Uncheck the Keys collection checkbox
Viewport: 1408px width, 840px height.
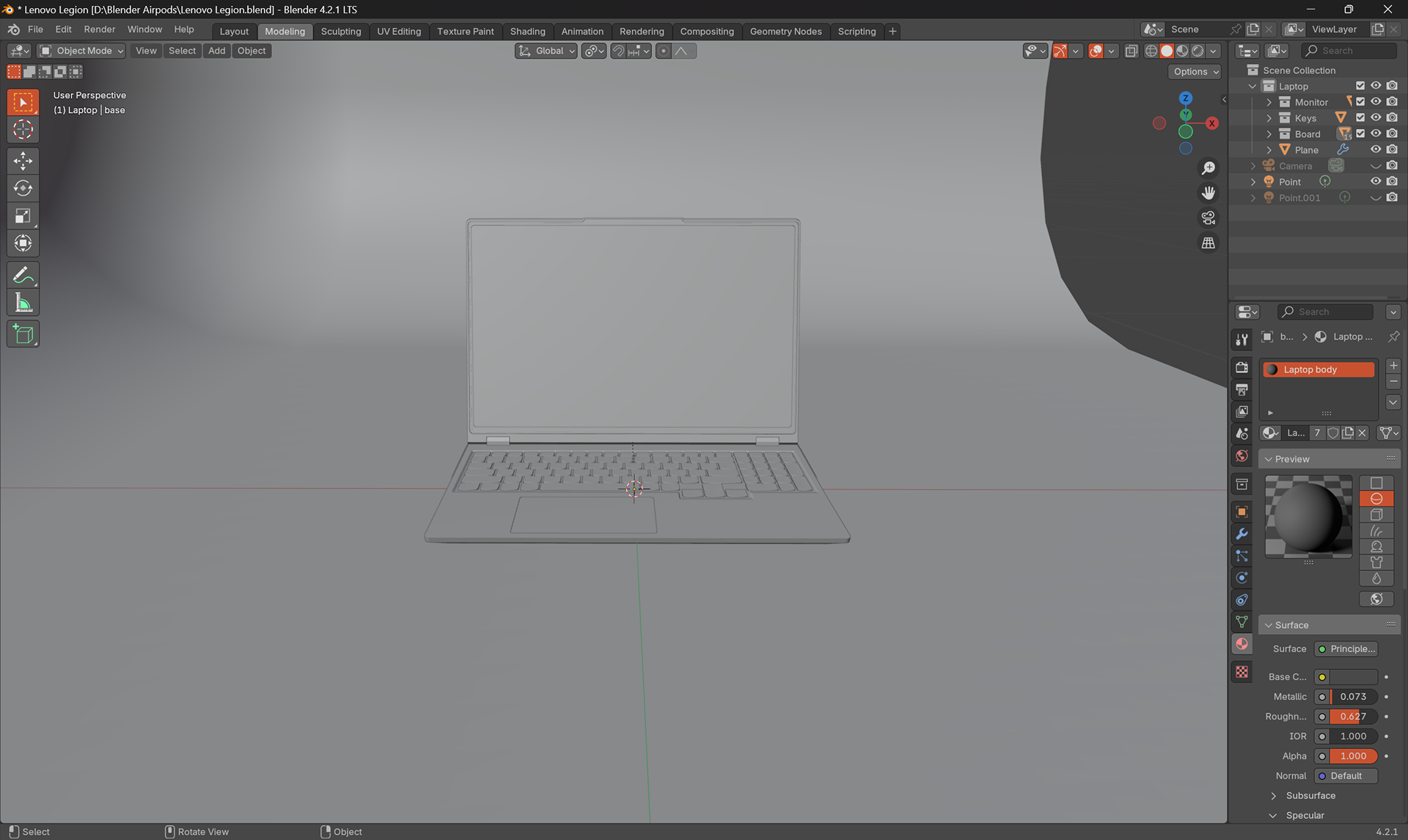point(1360,118)
